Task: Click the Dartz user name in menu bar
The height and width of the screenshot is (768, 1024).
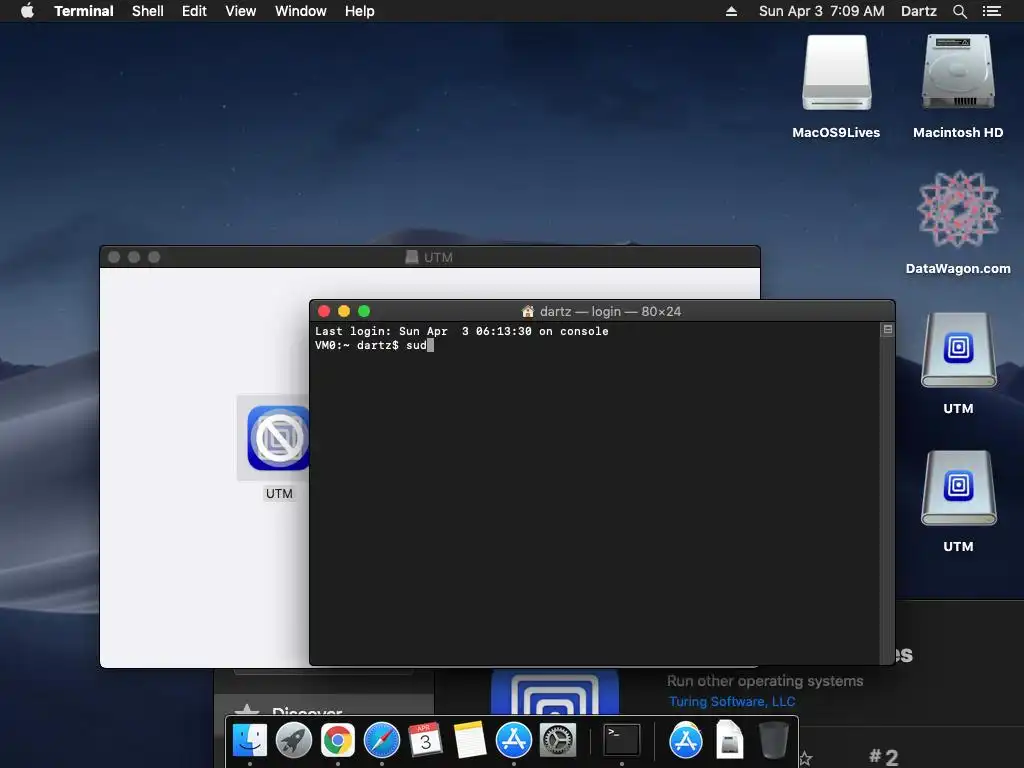Action: tap(918, 11)
